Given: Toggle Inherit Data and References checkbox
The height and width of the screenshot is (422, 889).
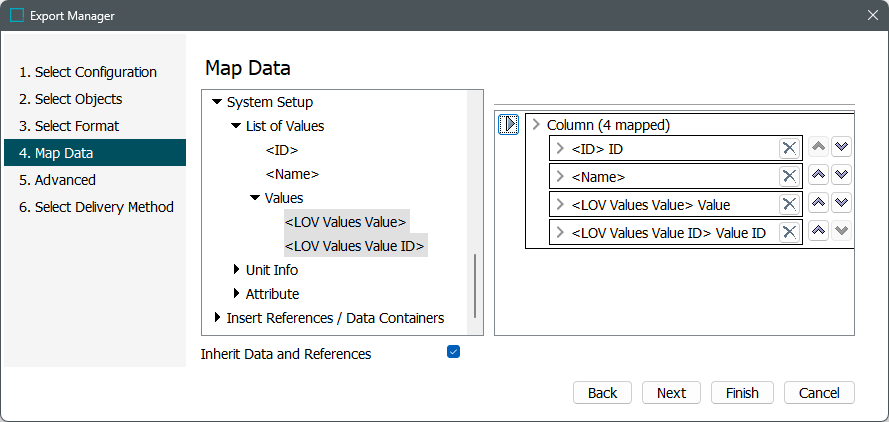Looking at the screenshot, I should pos(453,352).
